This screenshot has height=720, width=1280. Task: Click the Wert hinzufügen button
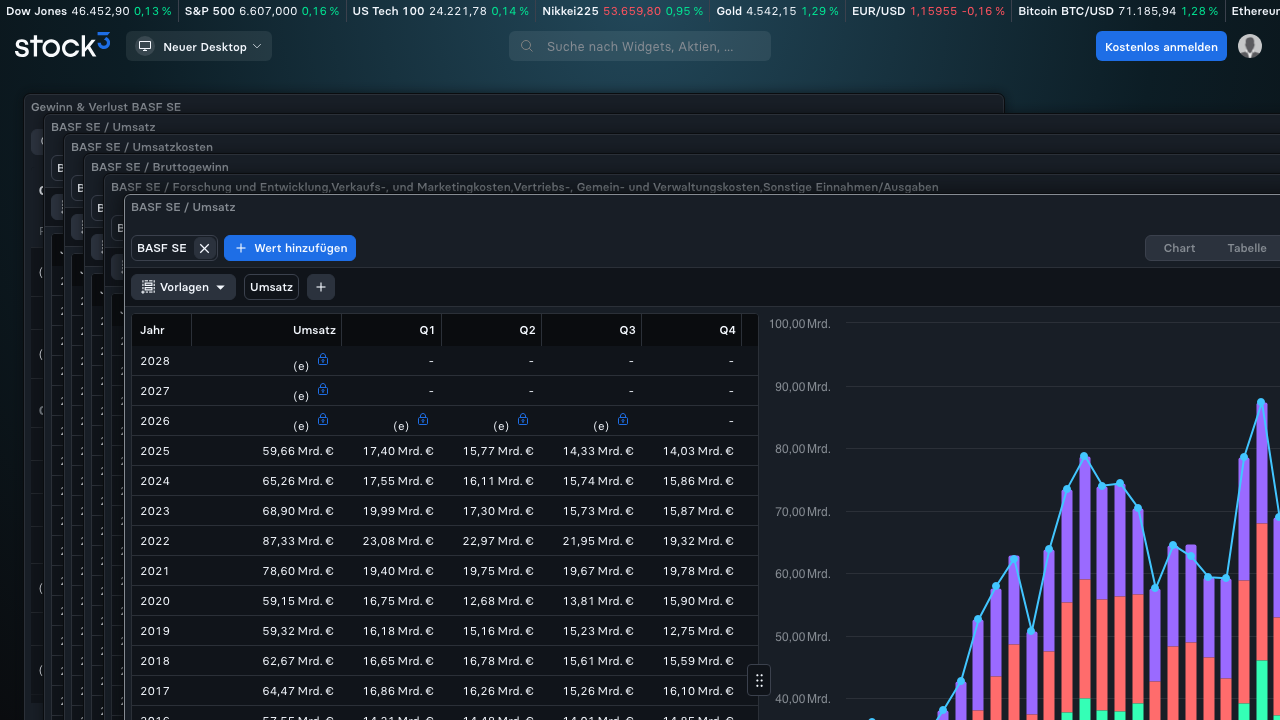[290, 248]
